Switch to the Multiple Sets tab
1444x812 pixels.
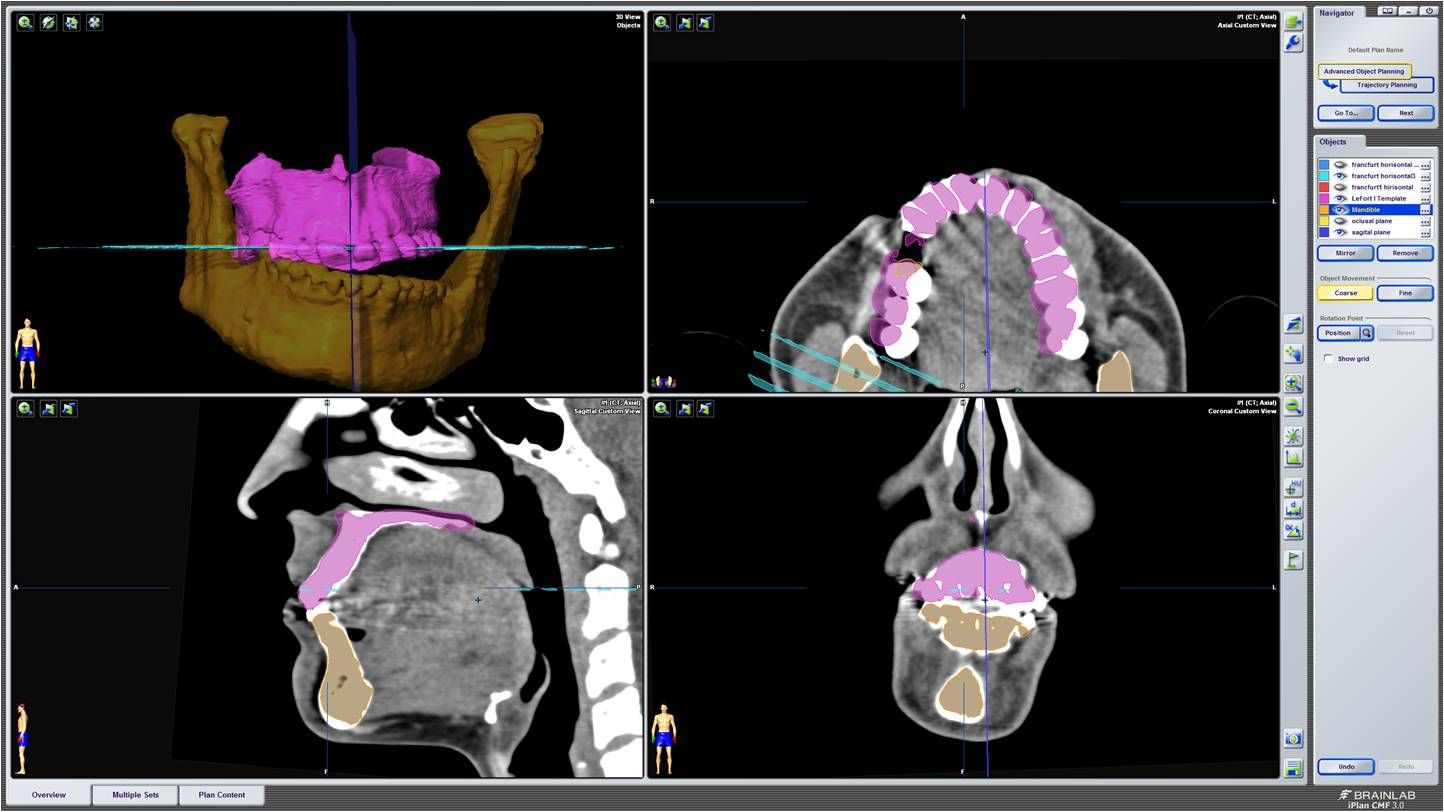tap(135, 795)
